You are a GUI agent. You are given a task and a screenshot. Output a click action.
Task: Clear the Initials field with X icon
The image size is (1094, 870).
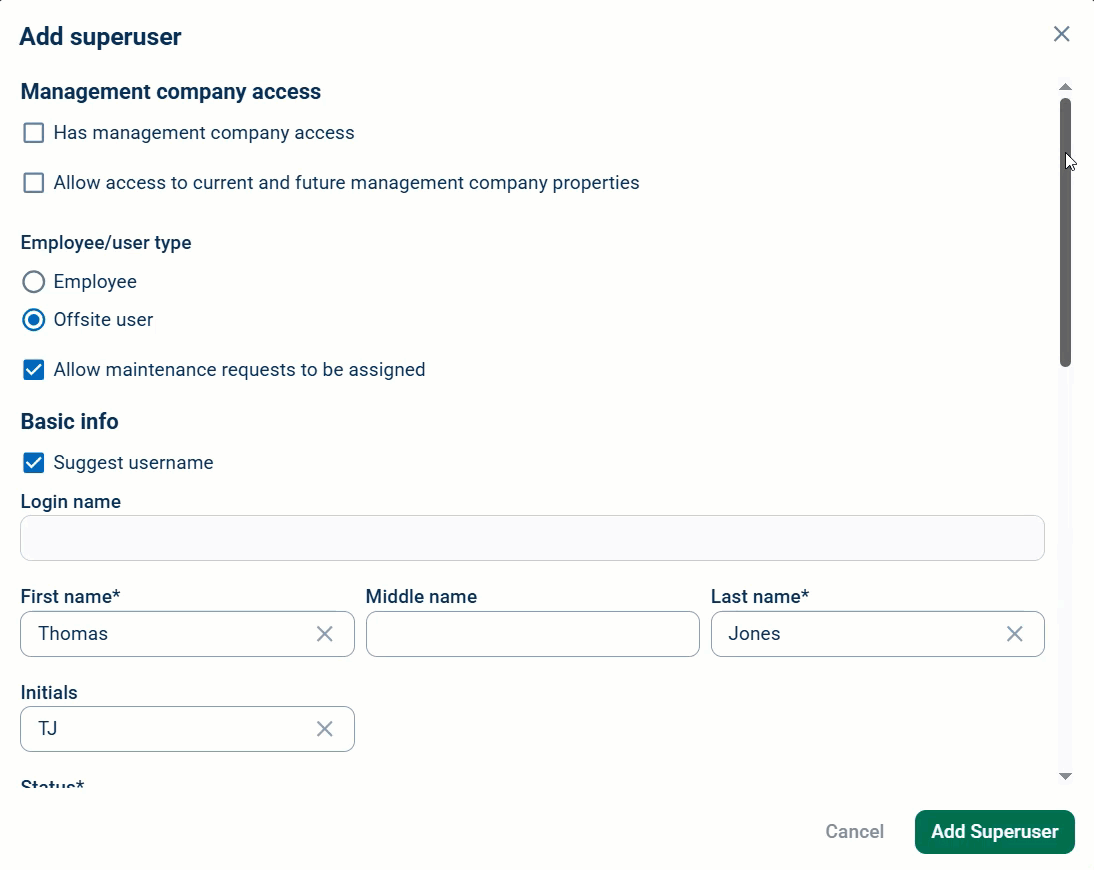[324, 729]
